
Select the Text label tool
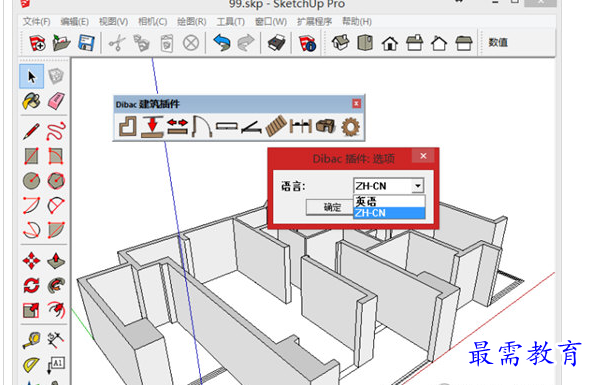click(x=56, y=364)
